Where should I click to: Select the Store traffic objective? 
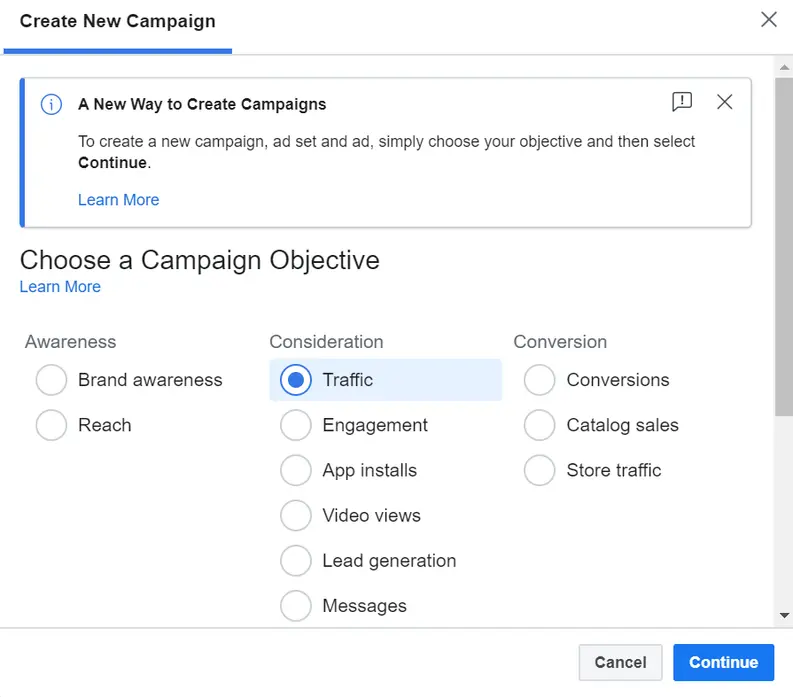pos(540,470)
